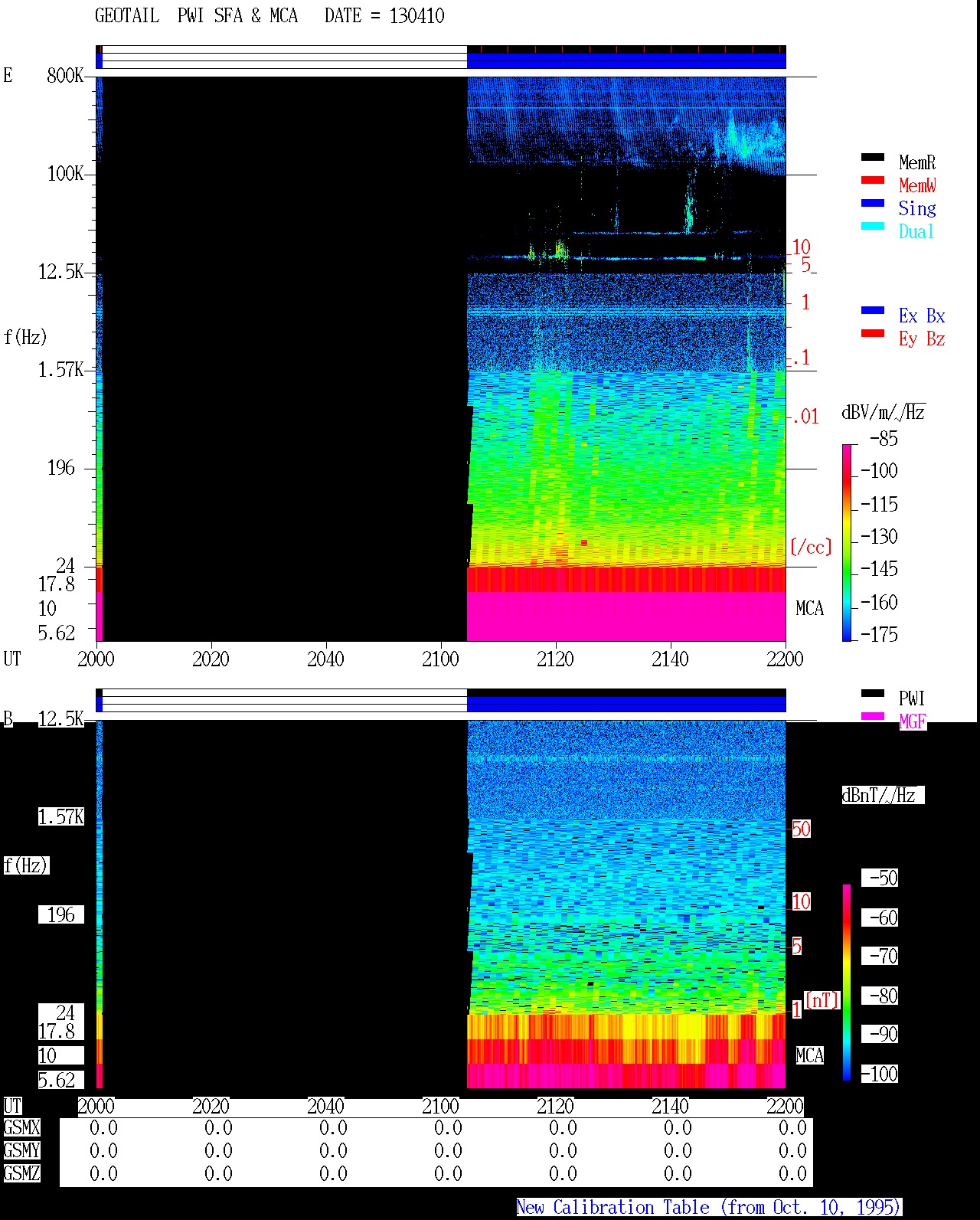Image resolution: width=980 pixels, height=1220 pixels.
Task: Click the blue Ex Bx legend swatch
Action: point(873,311)
